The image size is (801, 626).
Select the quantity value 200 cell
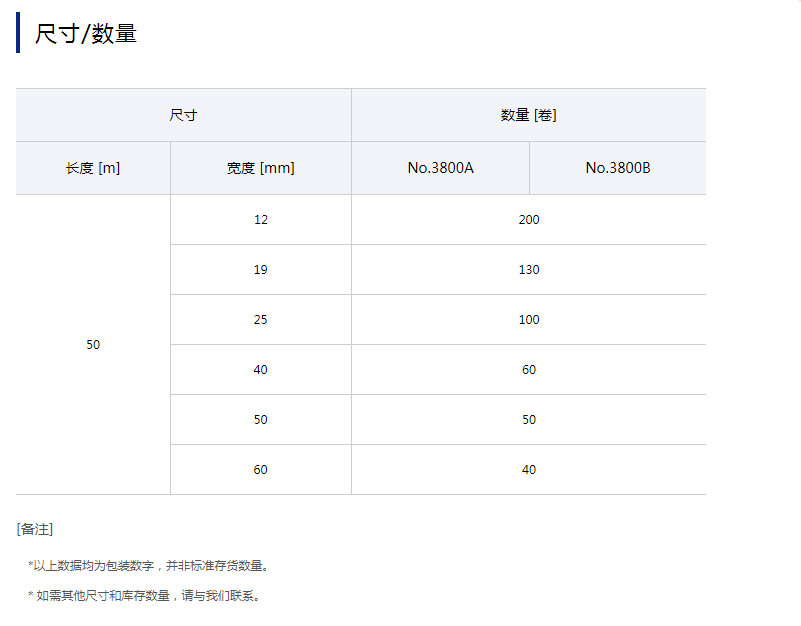click(528, 220)
